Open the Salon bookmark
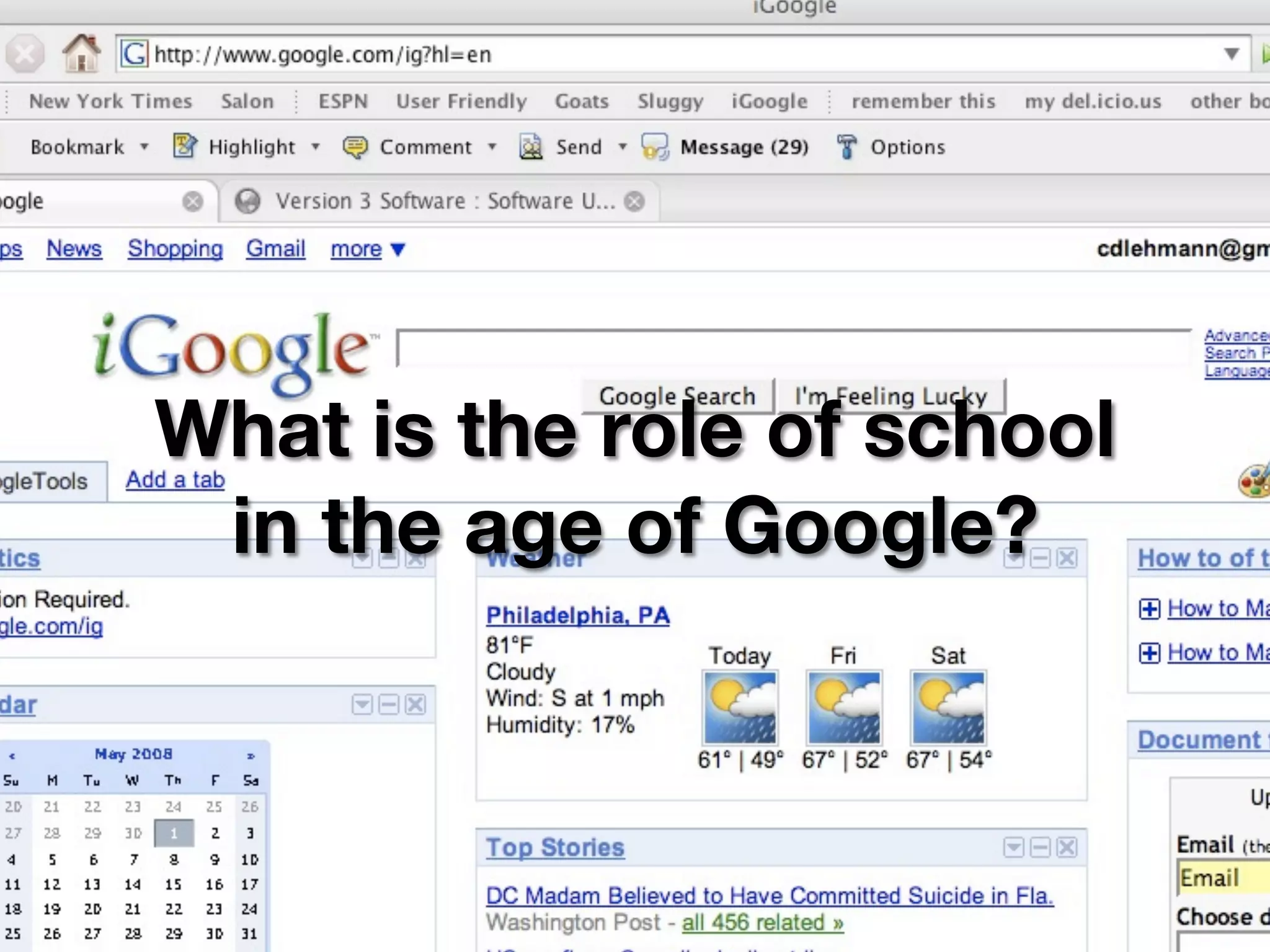This screenshot has height=952, width=1270. (247, 101)
